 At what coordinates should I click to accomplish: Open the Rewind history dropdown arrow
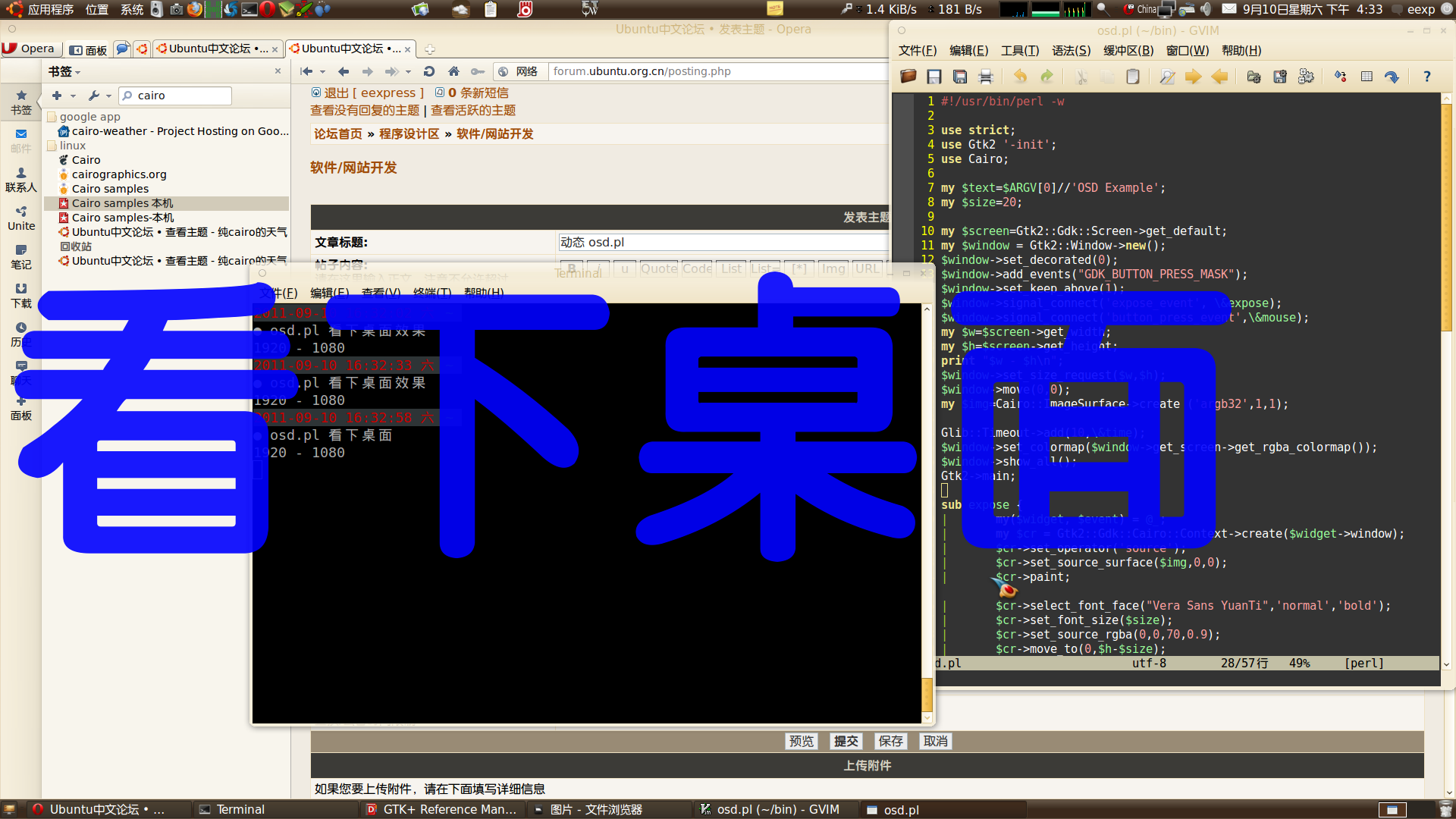coord(322,72)
